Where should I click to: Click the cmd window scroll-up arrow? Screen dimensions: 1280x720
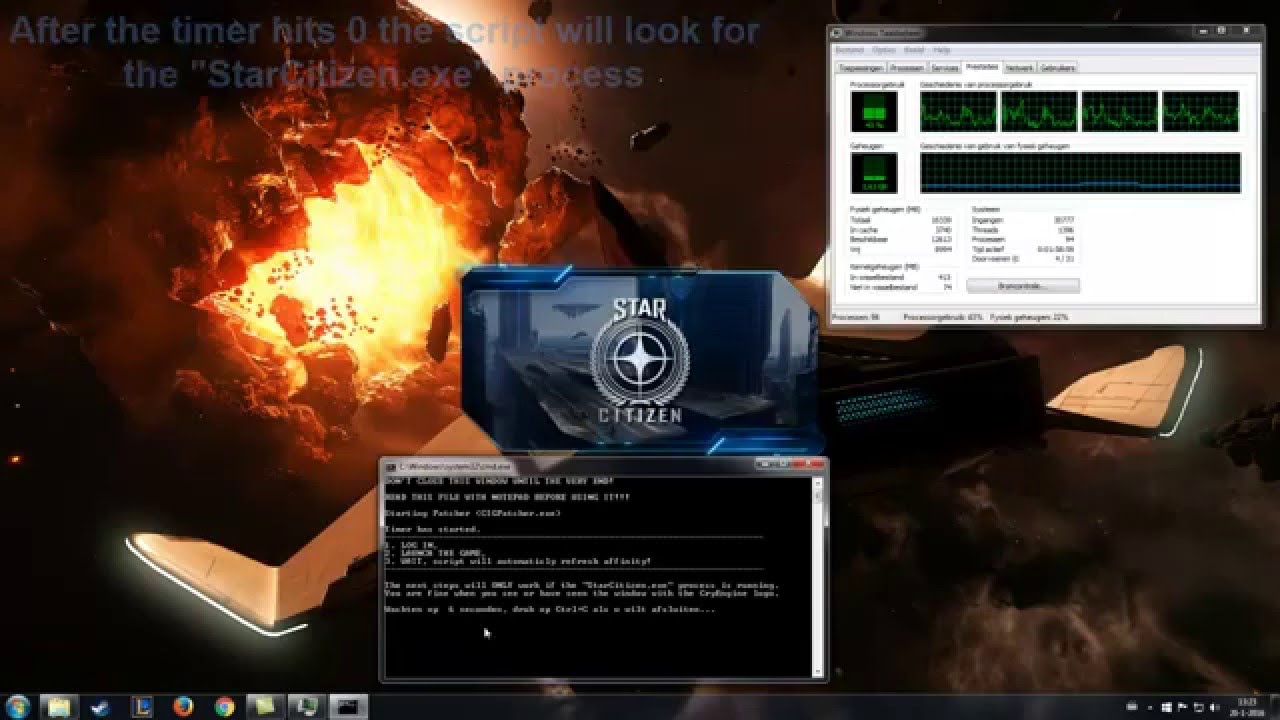pyautogui.click(x=819, y=482)
